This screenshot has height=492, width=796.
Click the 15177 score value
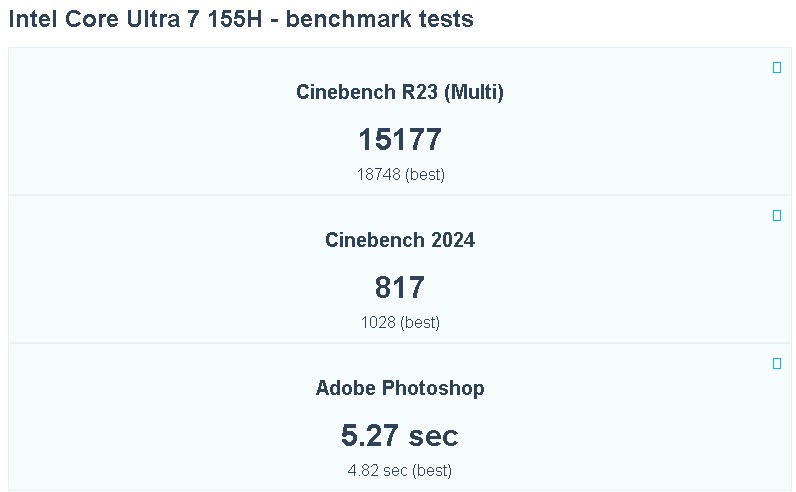(x=400, y=140)
